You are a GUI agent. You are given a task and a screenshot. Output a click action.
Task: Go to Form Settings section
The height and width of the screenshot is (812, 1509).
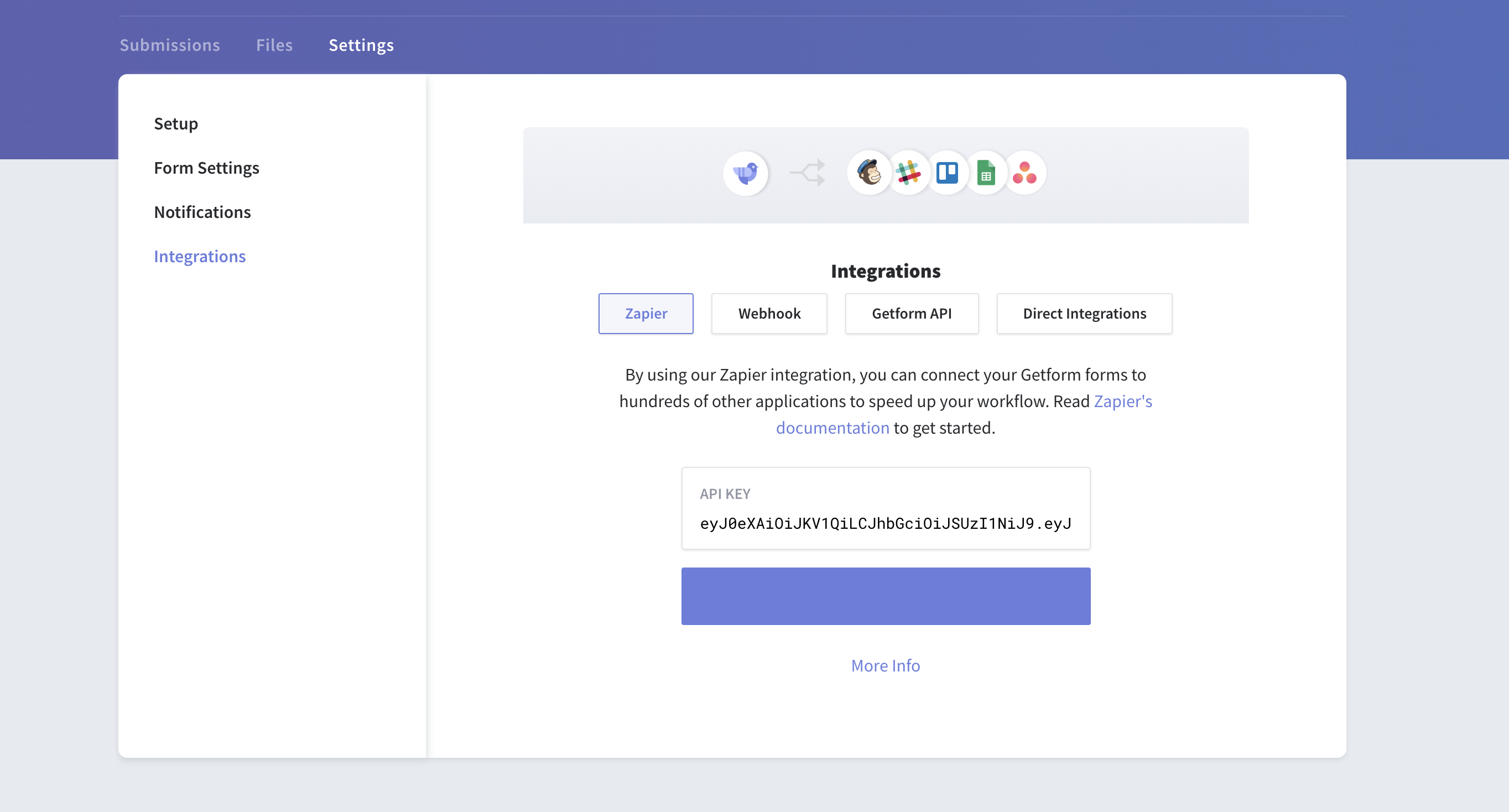(x=206, y=168)
